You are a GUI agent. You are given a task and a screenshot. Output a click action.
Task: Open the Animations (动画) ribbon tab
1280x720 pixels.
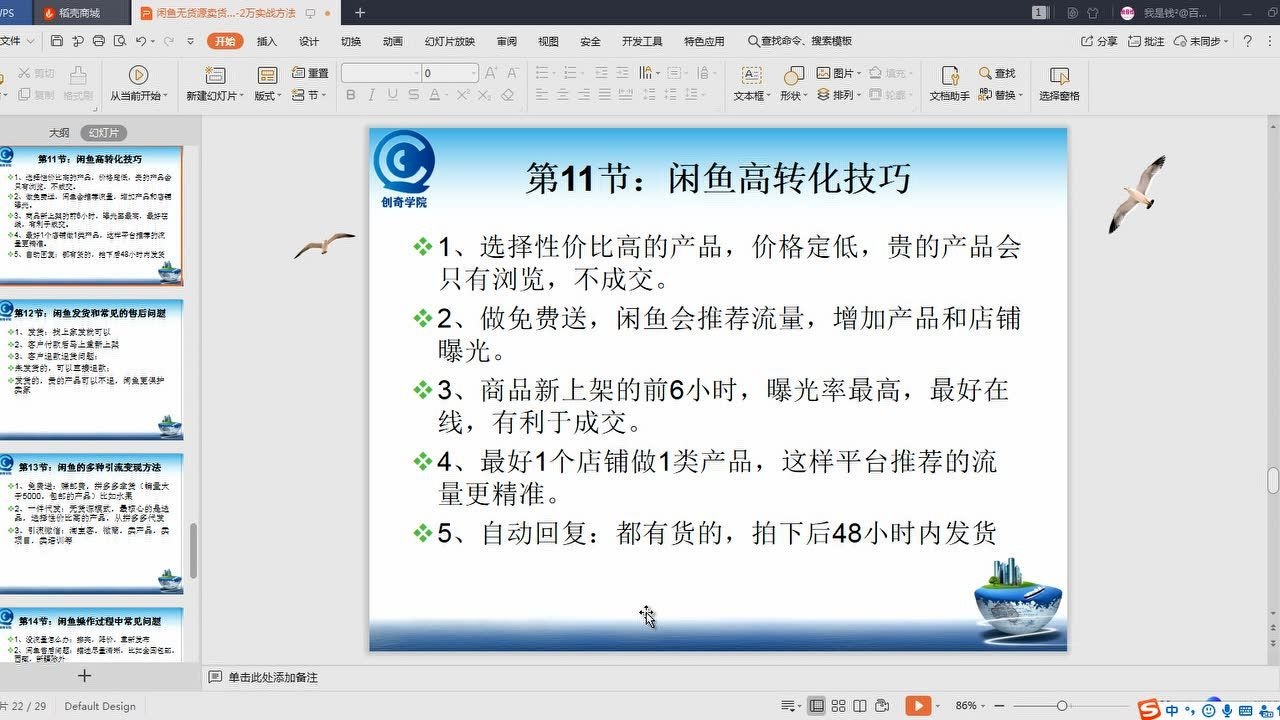393,41
